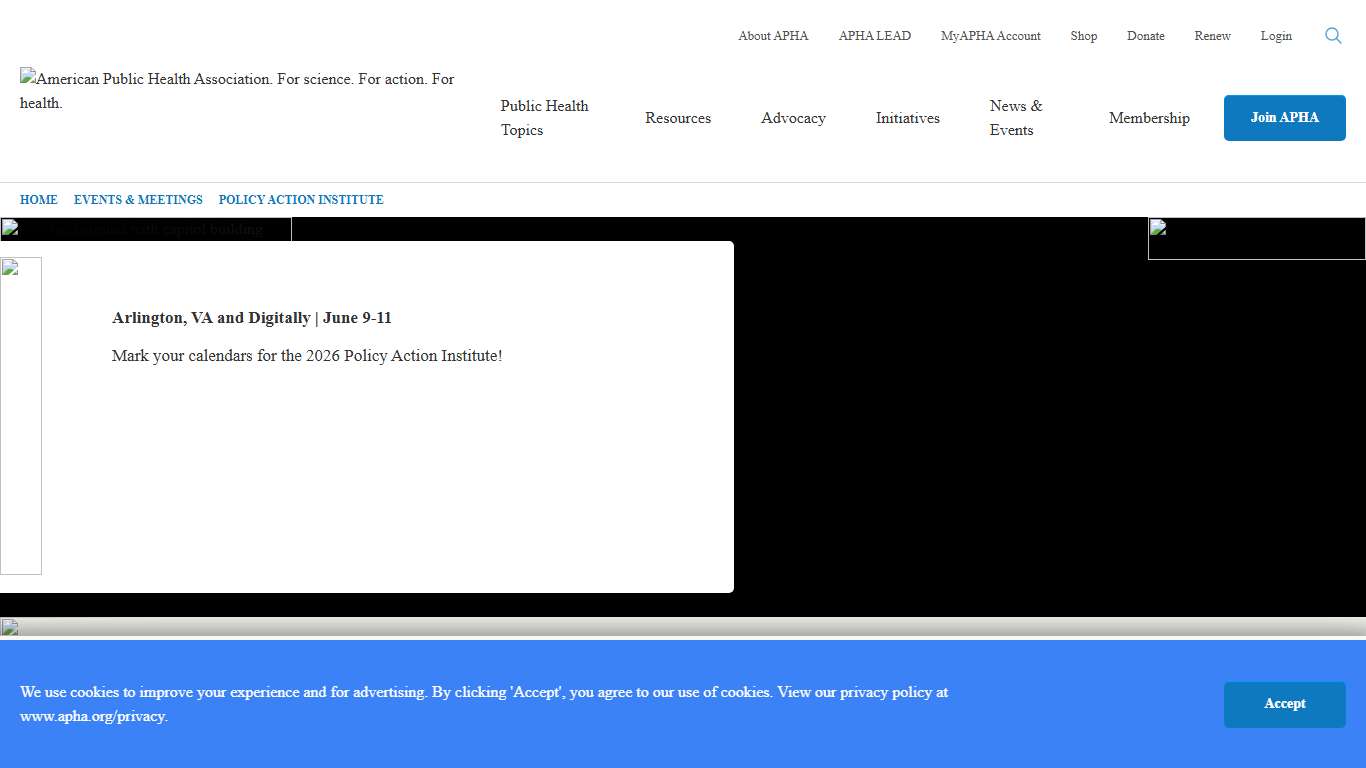Go to About APHA page
The height and width of the screenshot is (768, 1366).
click(773, 36)
